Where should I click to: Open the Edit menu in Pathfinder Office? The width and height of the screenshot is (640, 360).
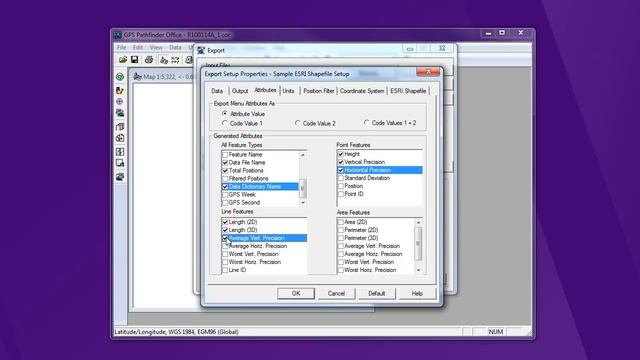138,47
